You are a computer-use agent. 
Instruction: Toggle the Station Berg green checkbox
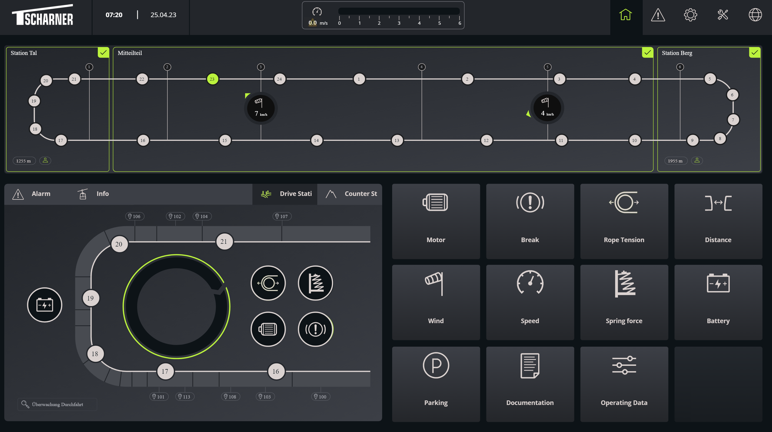tap(754, 53)
